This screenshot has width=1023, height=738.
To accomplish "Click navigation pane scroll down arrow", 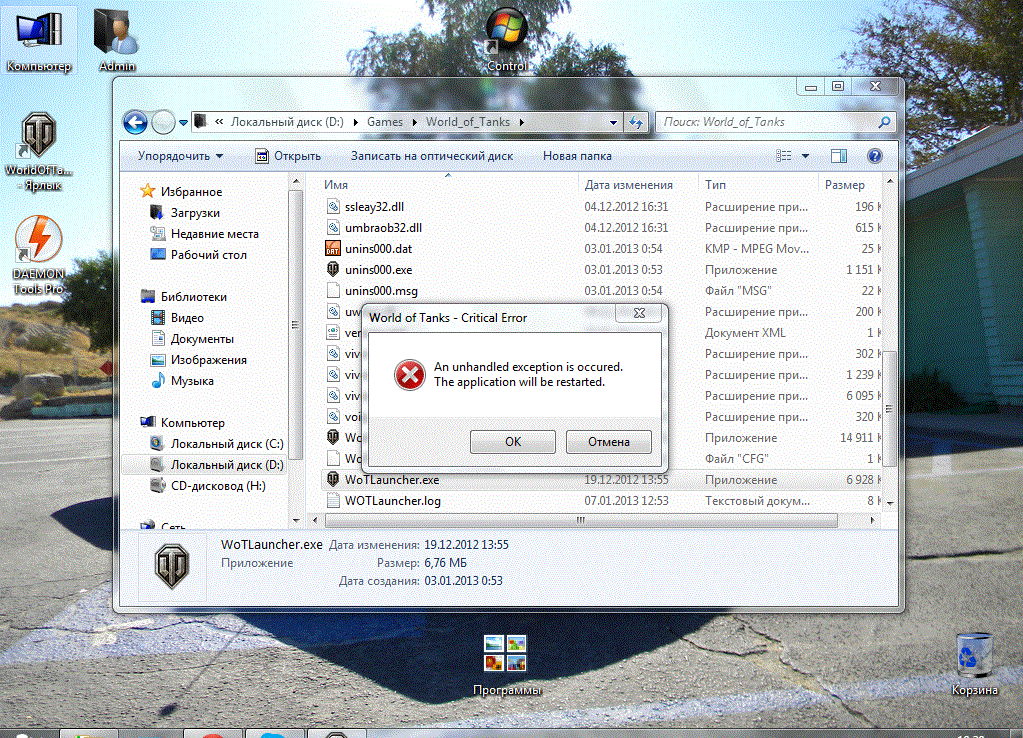I will (296, 520).
